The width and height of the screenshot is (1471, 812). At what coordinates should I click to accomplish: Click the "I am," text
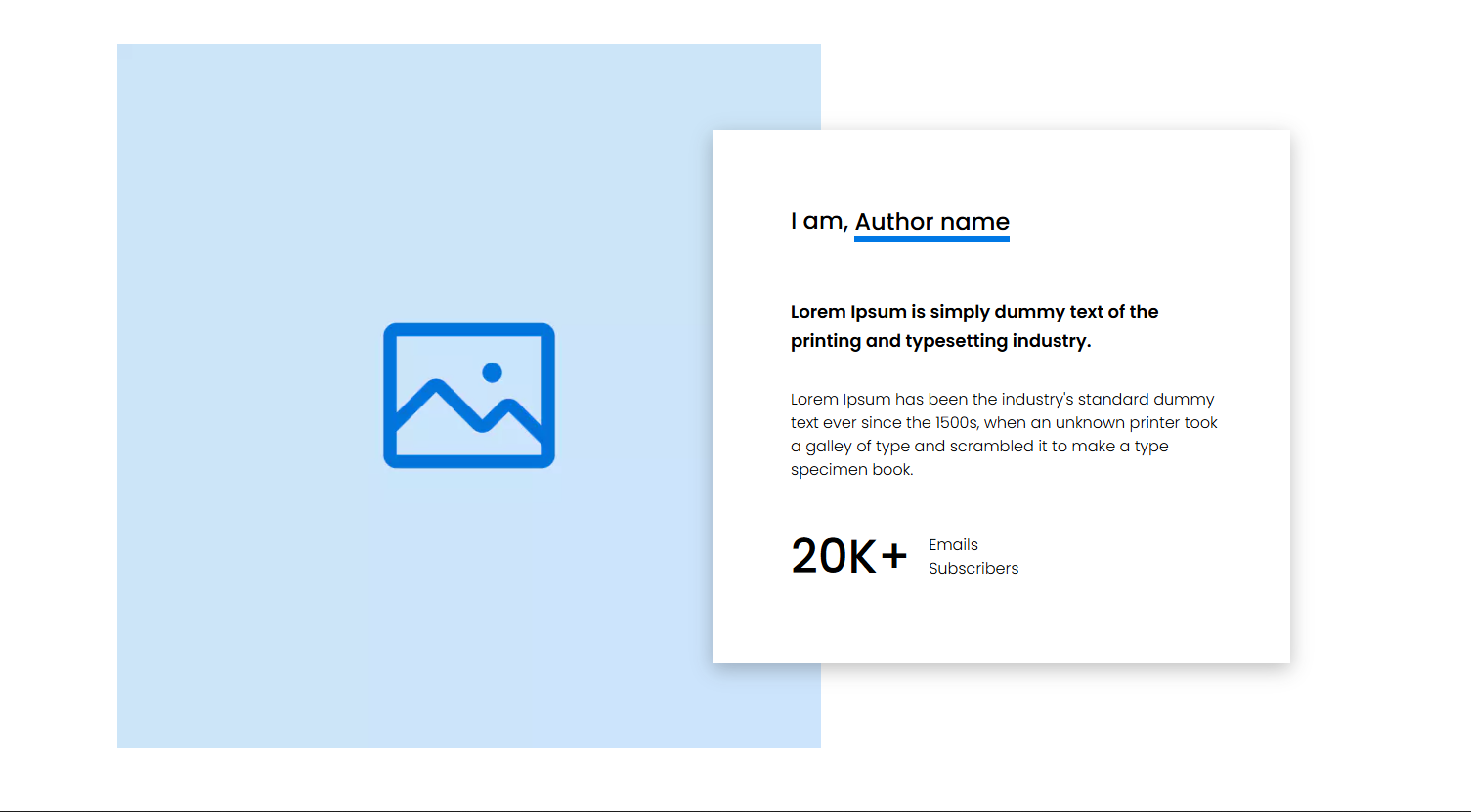point(818,222)
